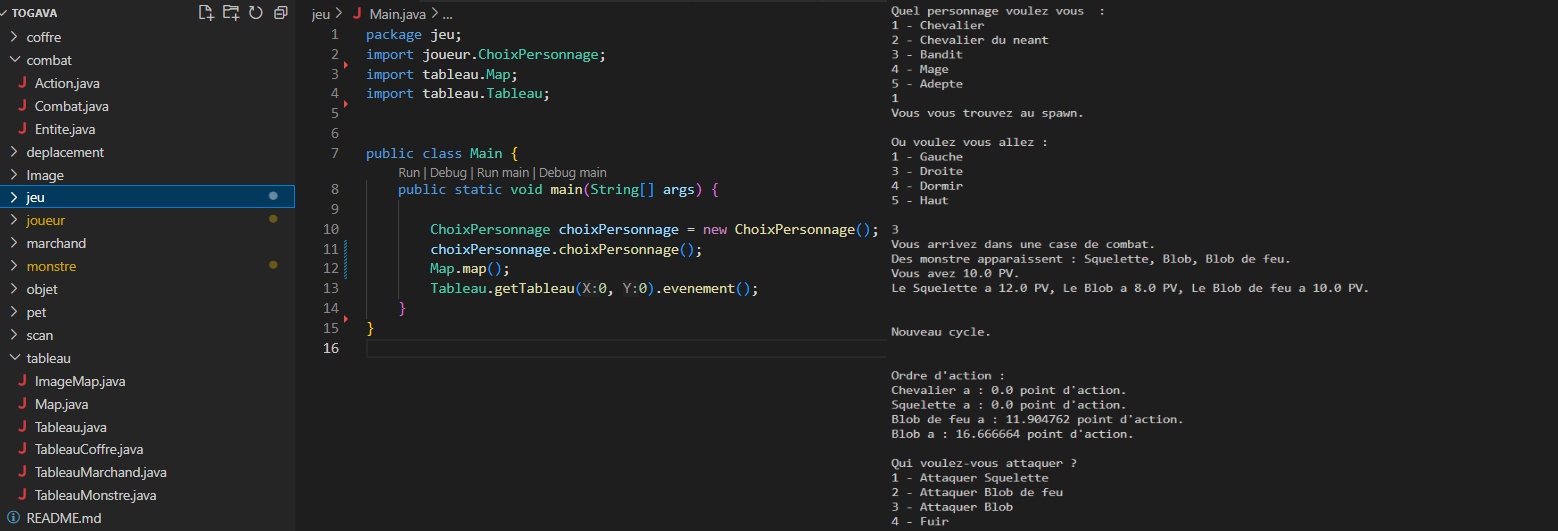Viewport: 1558px width, 531px height.
Task: Click Debug main CodeLens link
Action: pos(573,172)
